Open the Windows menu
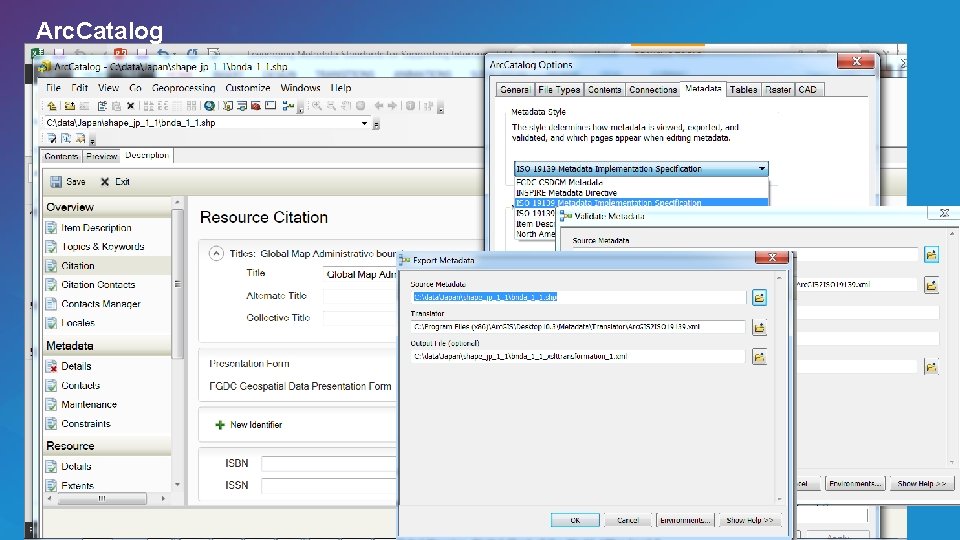This screenshot has width=960, height=540. [x=300, y=88]
